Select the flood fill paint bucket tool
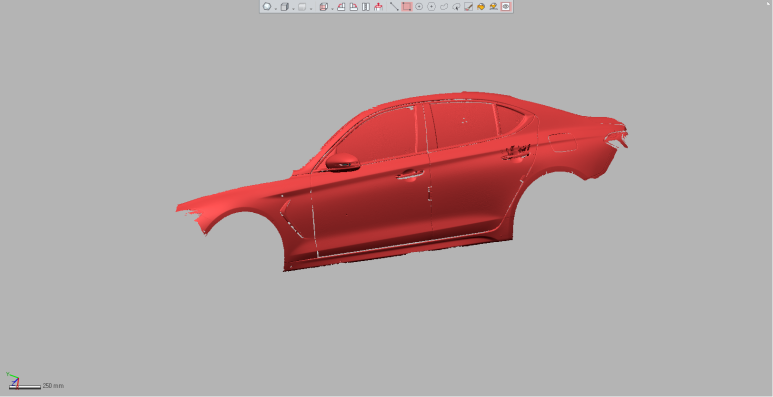 click(481, 6)
